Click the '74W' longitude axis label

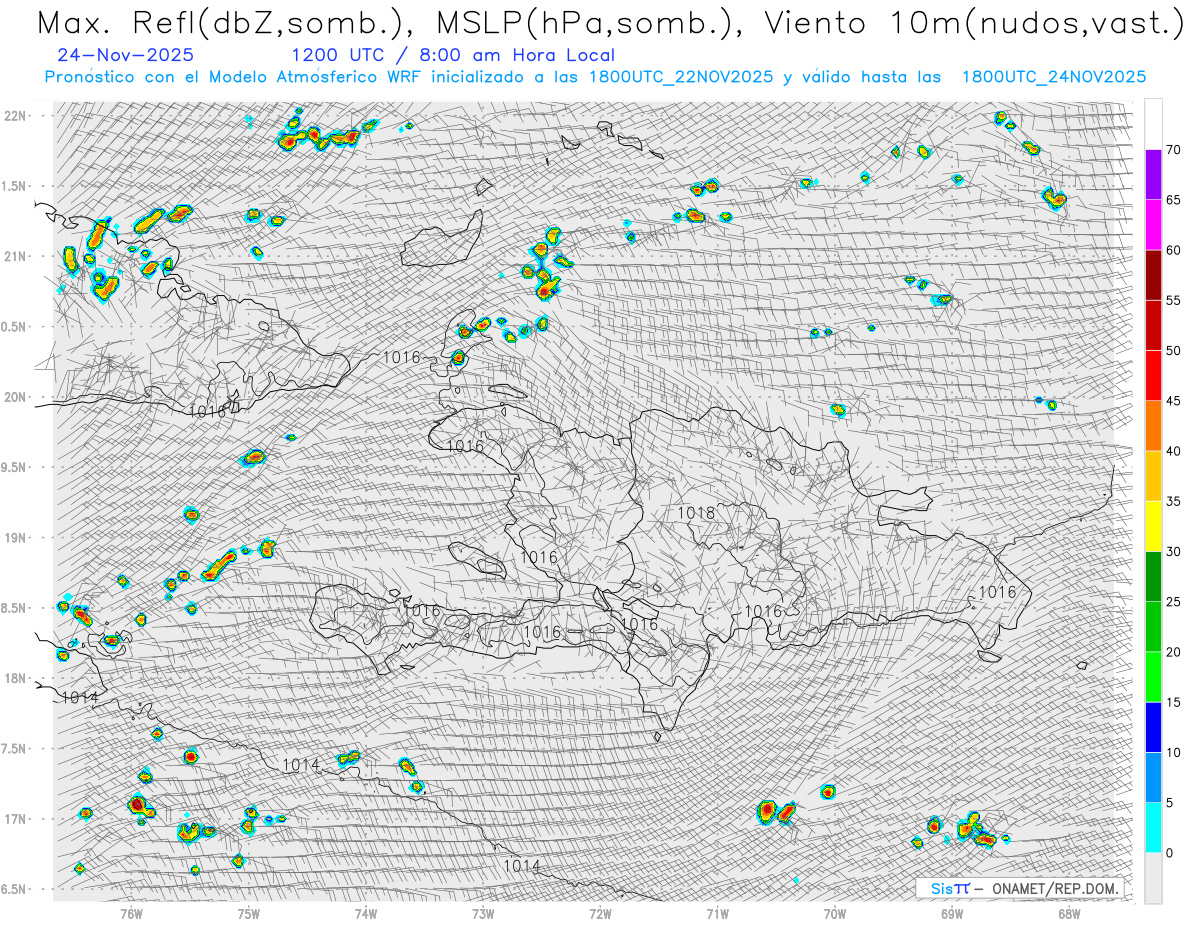point(366,913)
